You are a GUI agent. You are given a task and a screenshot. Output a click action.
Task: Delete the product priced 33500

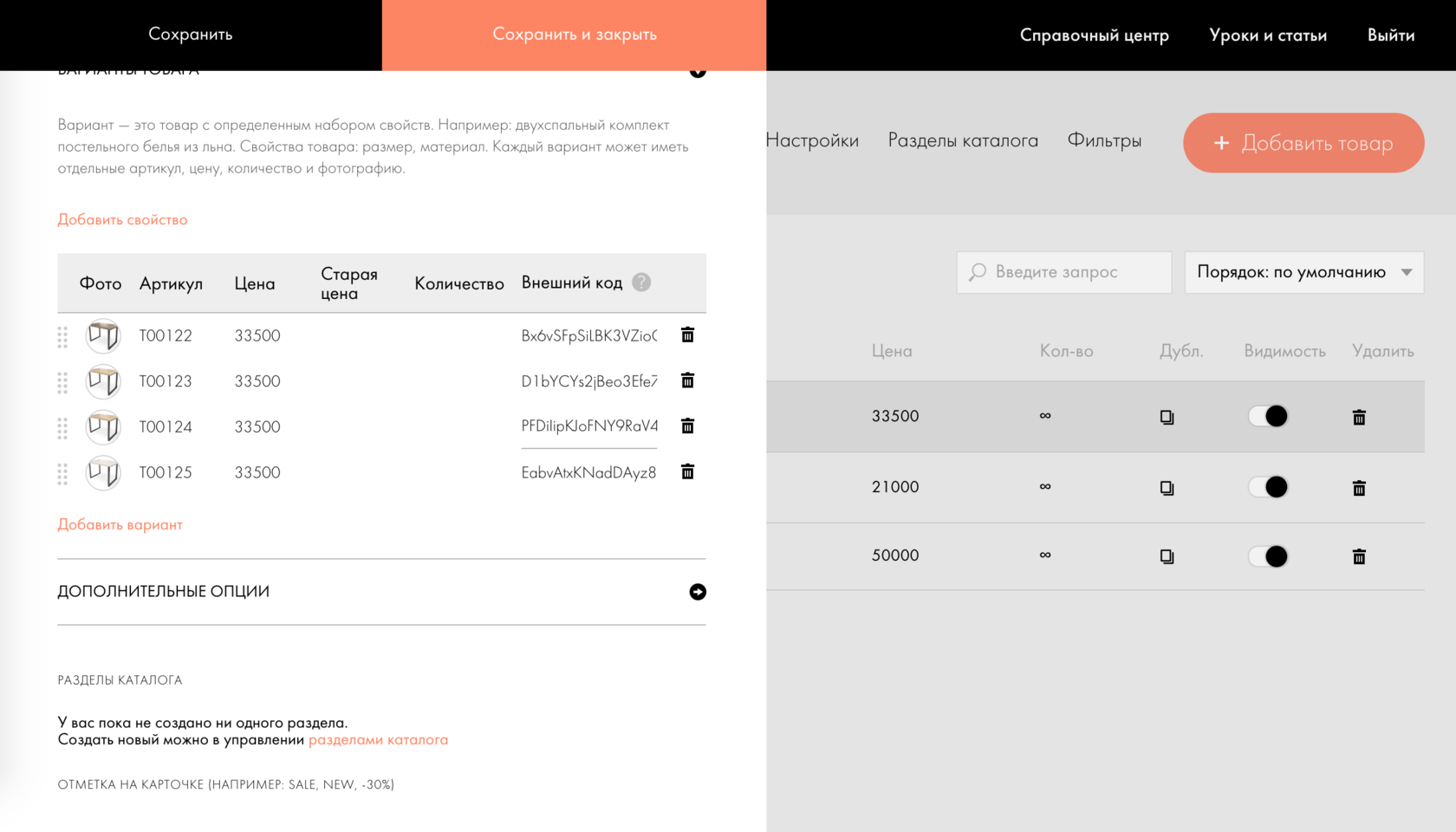(x=1359, y=417)
